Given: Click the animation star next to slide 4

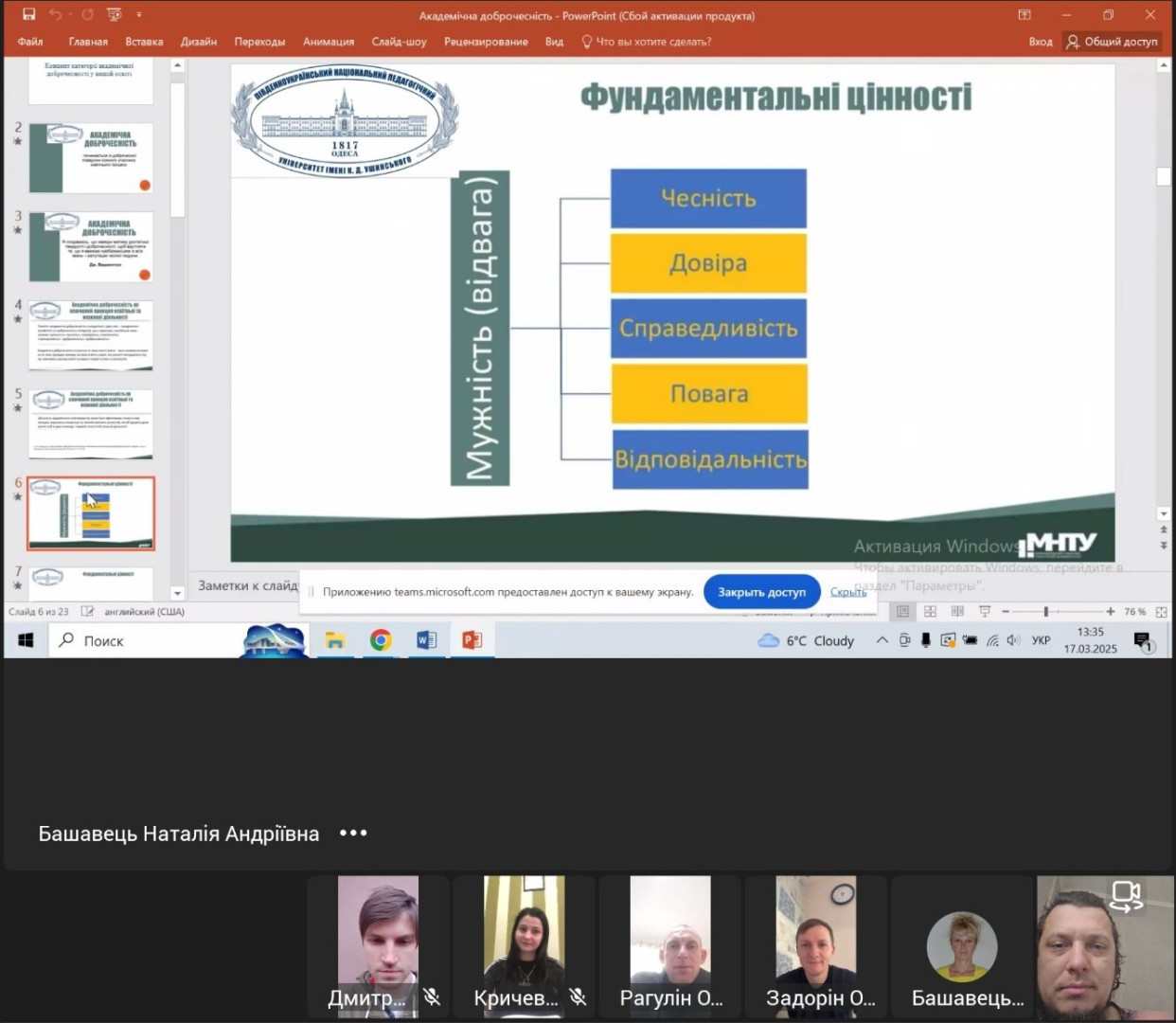Looking at the screenshot, I should 17,319.
